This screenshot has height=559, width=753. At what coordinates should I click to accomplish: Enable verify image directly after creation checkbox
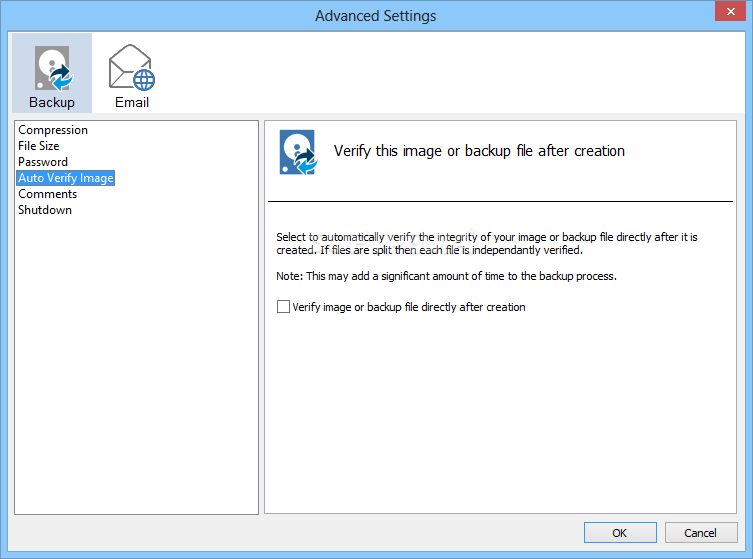click(283, 306)
